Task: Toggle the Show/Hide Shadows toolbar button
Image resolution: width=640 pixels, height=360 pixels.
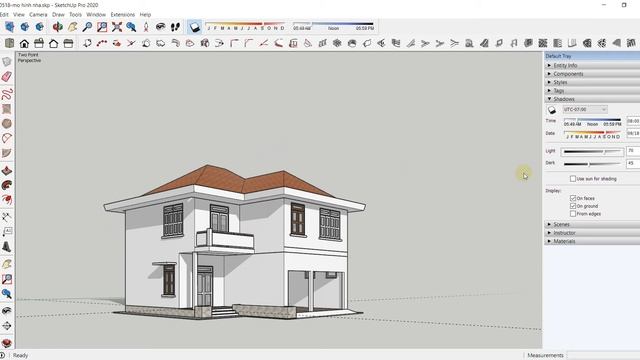Action: pyautogui.click(x=195, y=27)
